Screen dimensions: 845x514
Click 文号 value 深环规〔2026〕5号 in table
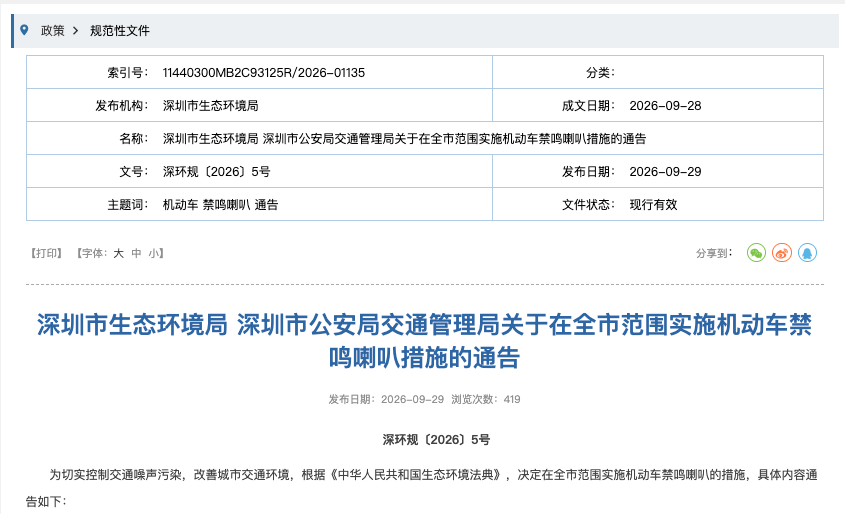click(216, 171)
